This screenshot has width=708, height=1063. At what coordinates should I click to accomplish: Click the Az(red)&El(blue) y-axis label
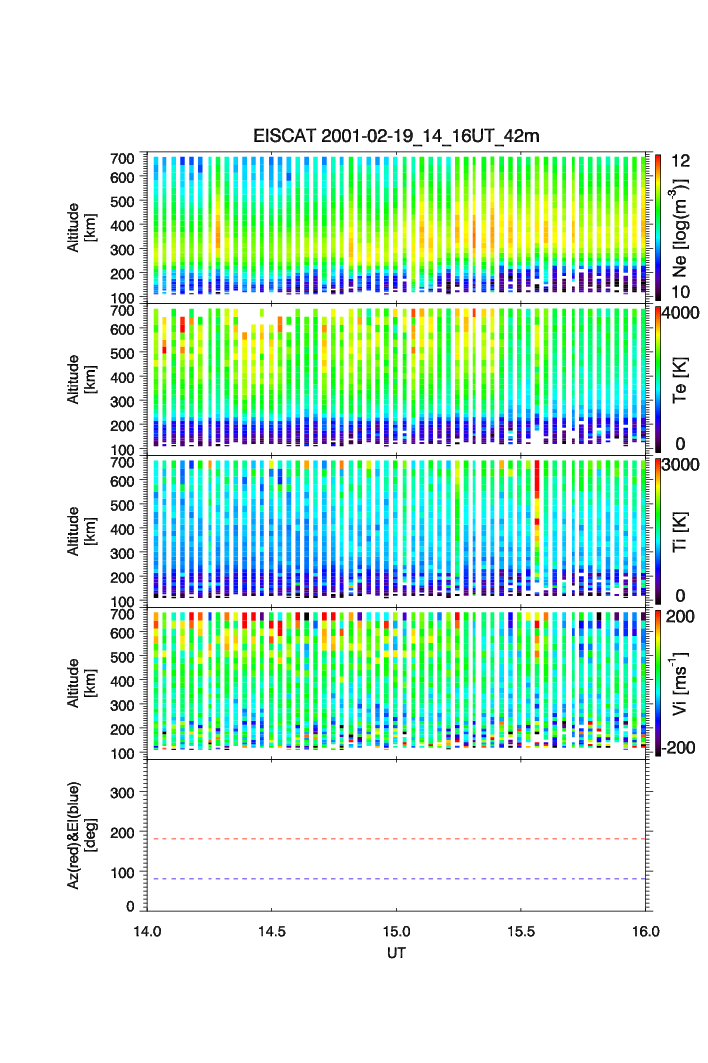pyautogui.click(x=80, y=835)
